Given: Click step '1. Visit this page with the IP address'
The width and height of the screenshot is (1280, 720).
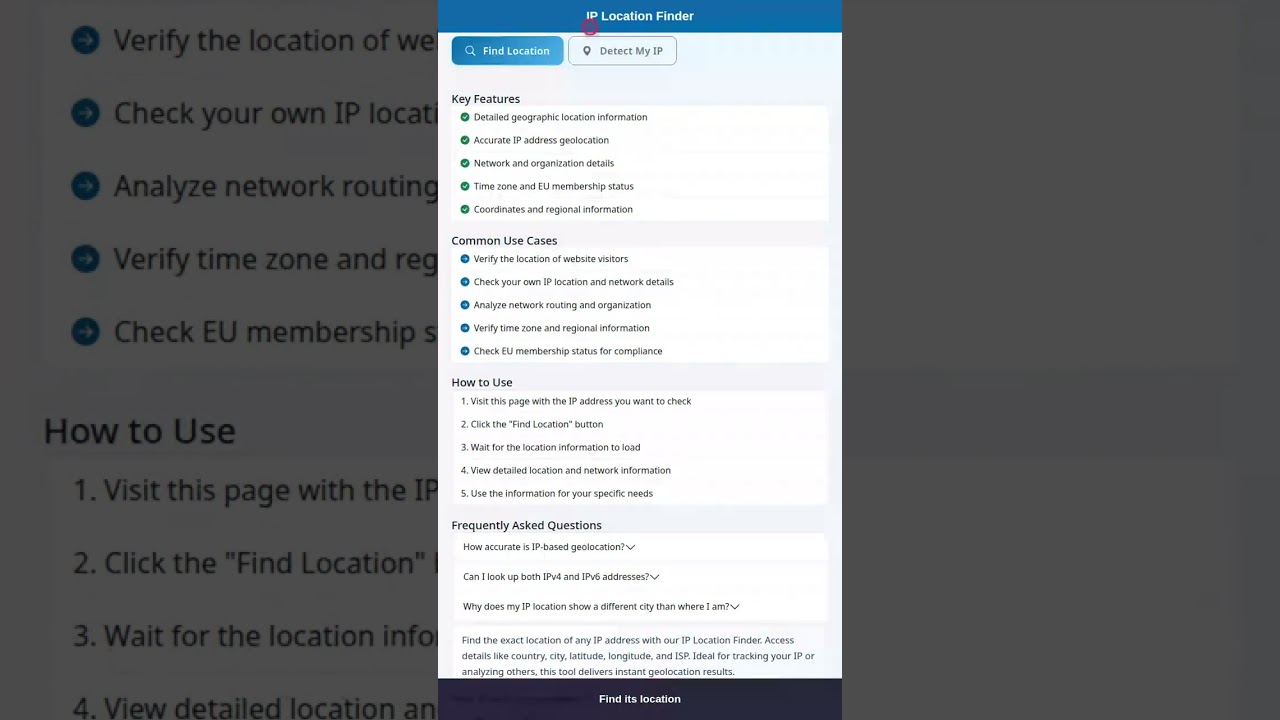Looking at the screenshot, I should tap(576, 401).
